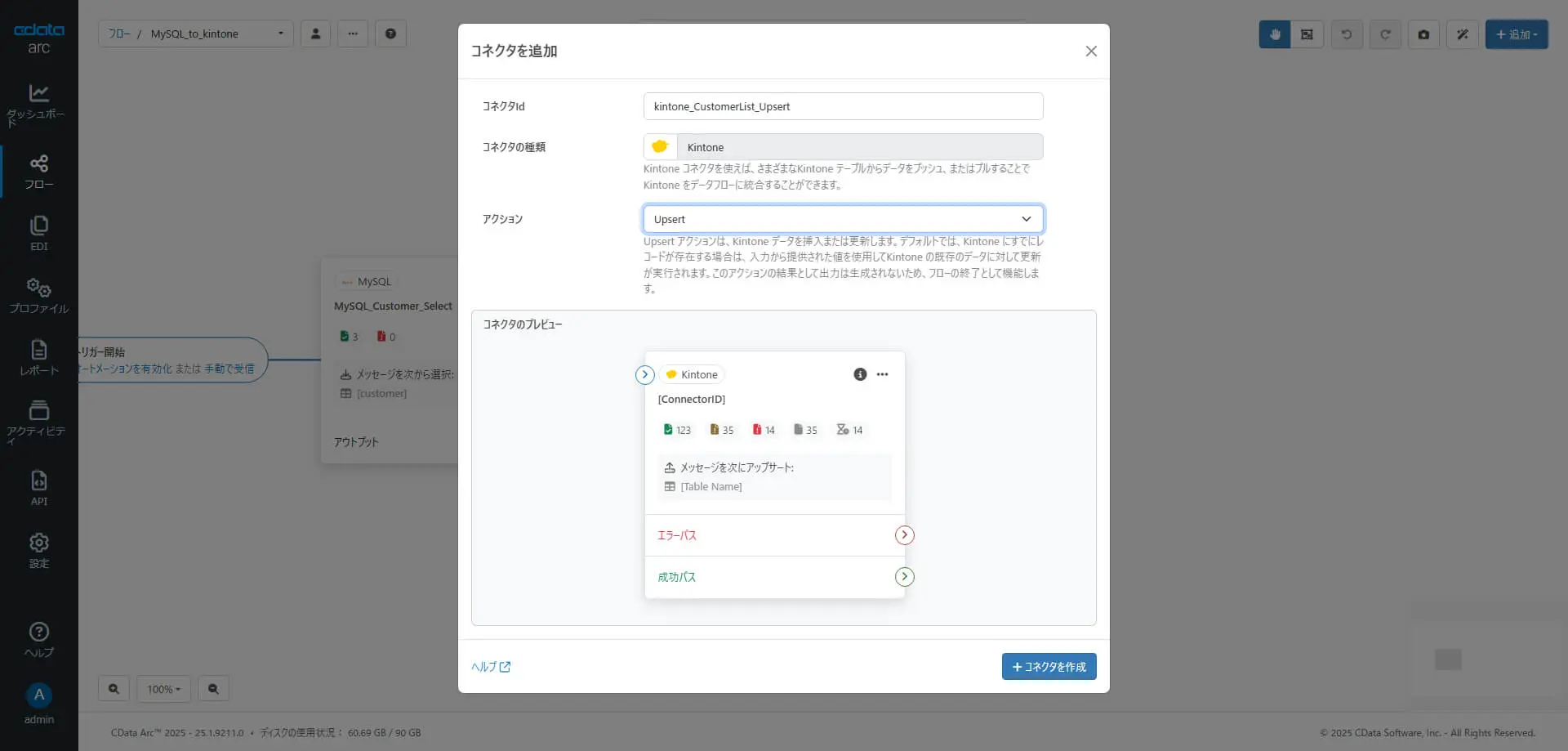This screenshot has height=751, width=1568.
Task: Open the ダッシュボード page from the sidebar
Action: click(x=38, y=105)
